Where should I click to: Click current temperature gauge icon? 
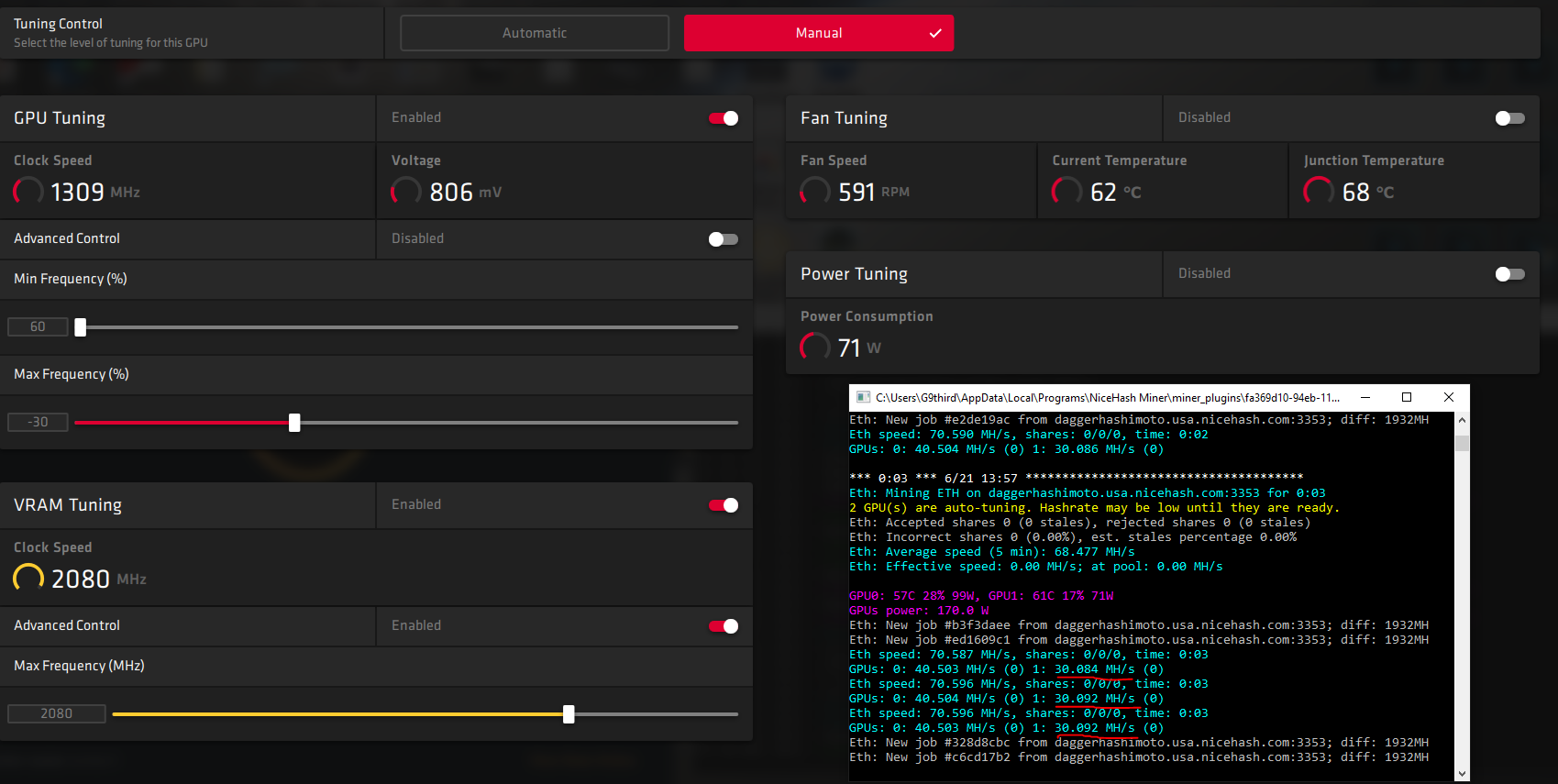[x=1066, y=192]
